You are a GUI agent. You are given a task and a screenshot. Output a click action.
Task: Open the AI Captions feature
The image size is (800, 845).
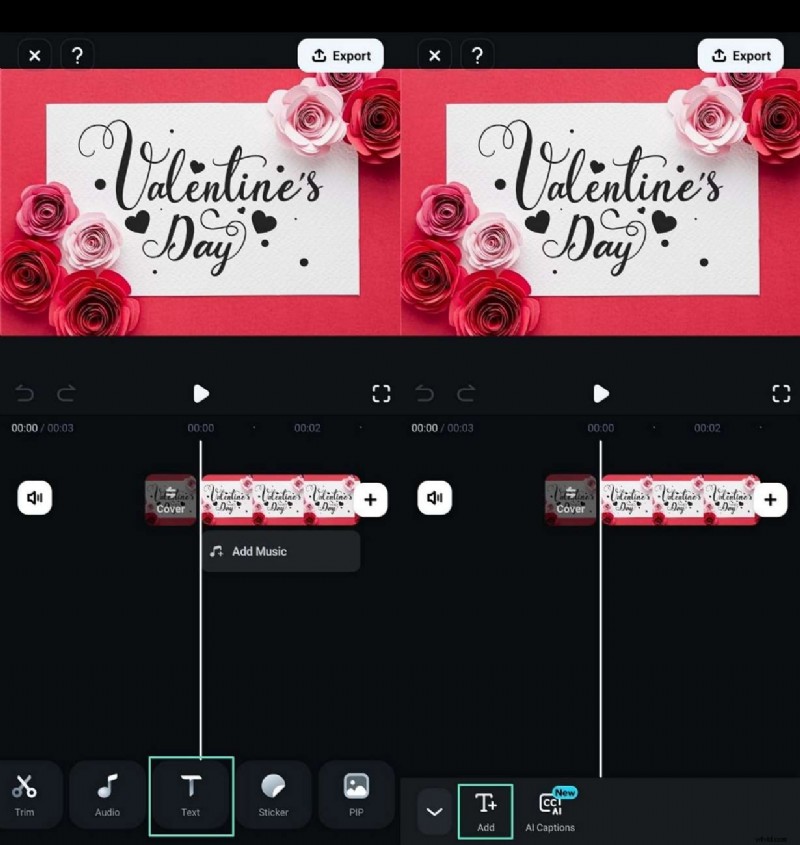coord(550,810)
